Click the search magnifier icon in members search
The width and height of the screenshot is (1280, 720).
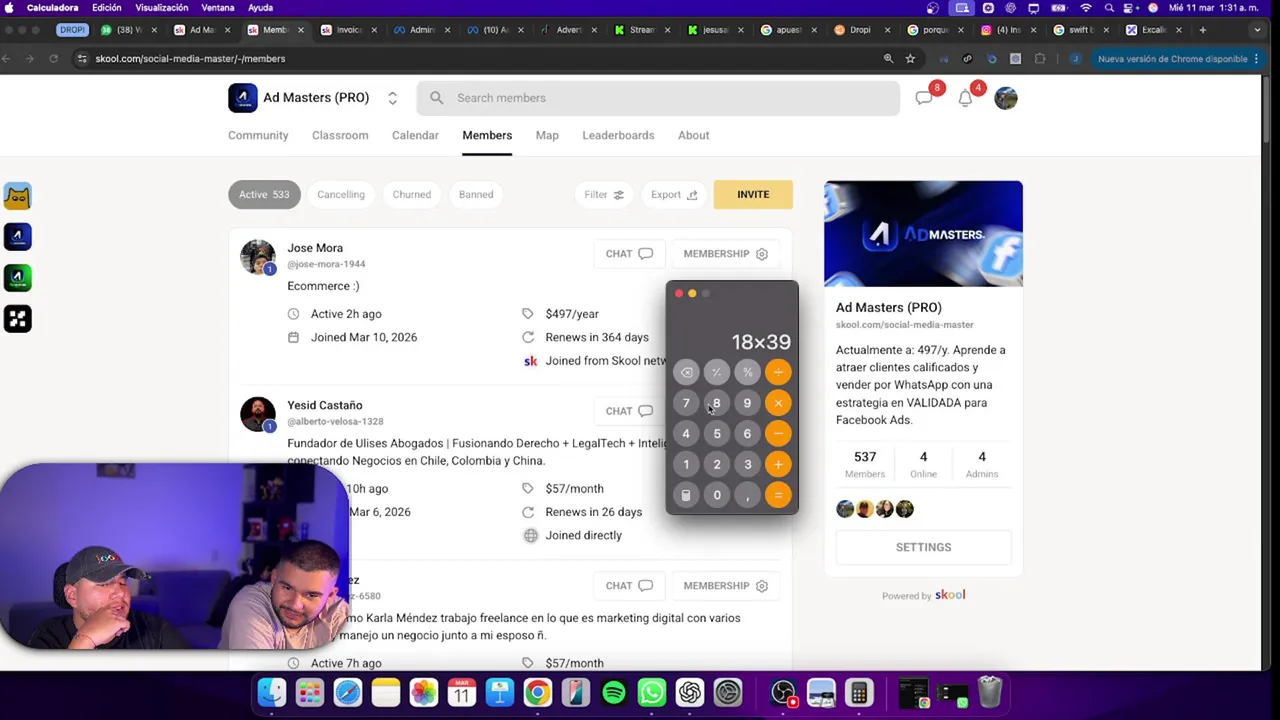coord(437,98)
